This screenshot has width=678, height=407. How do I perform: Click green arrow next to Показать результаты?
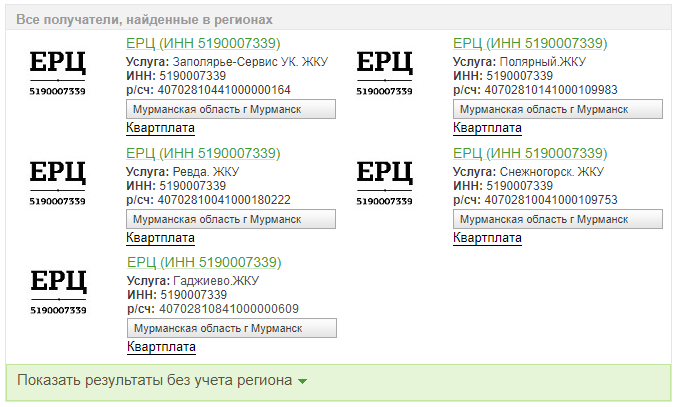(303, 381)
